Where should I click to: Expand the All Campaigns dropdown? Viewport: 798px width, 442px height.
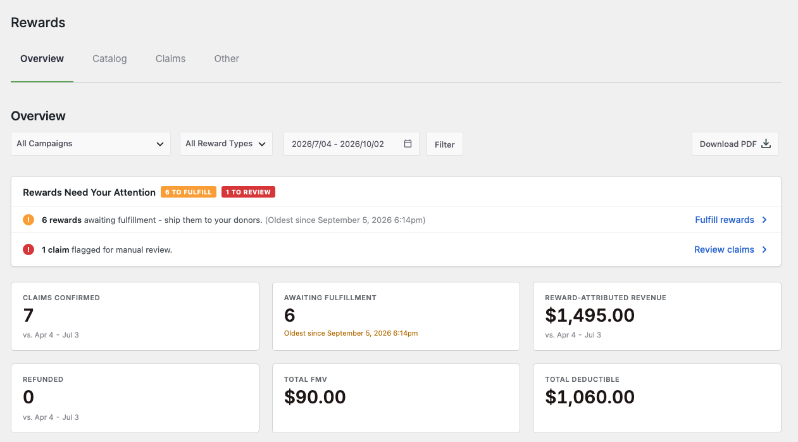tap(91, 144)
